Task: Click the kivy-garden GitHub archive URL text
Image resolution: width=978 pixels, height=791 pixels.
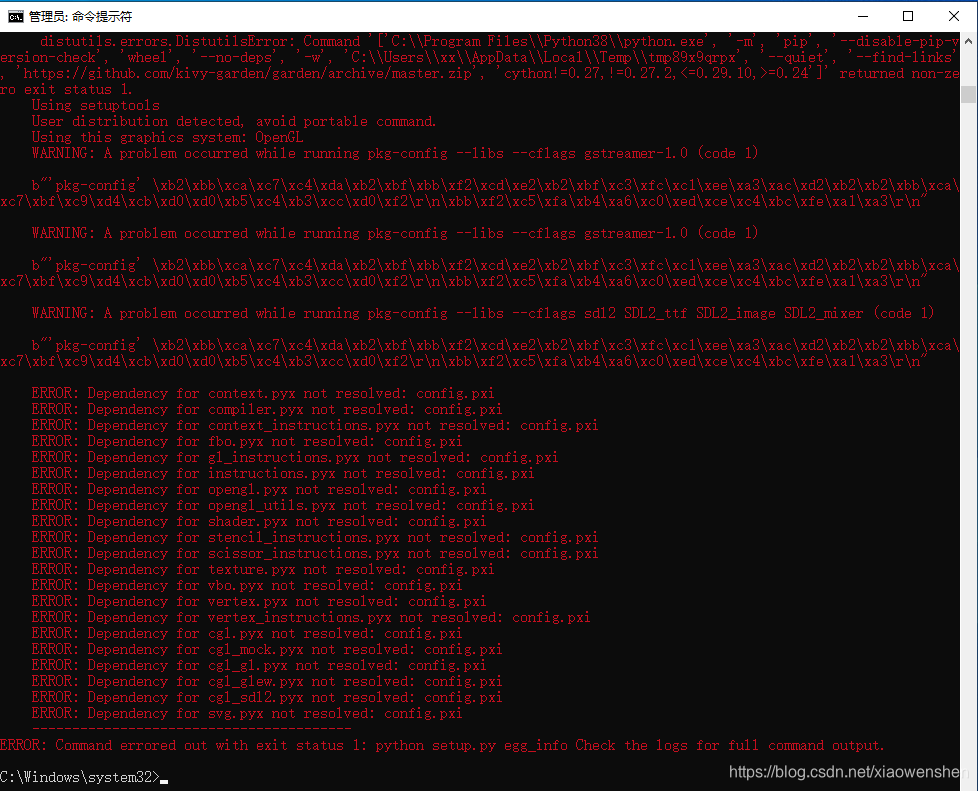Action: [254, 74]
